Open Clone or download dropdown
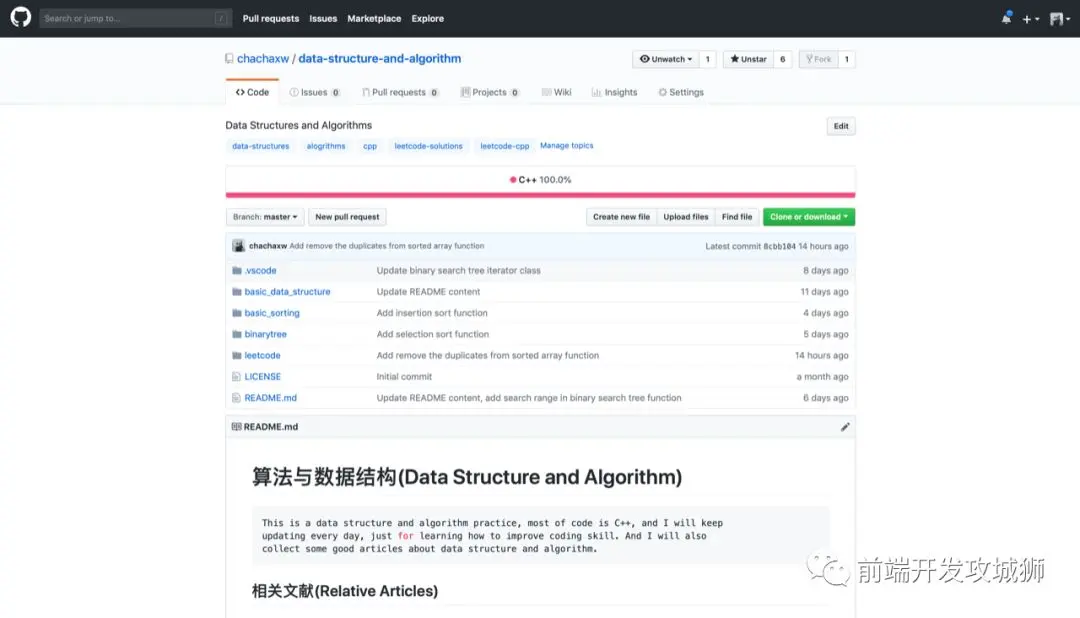 click(x=809, y=217)
